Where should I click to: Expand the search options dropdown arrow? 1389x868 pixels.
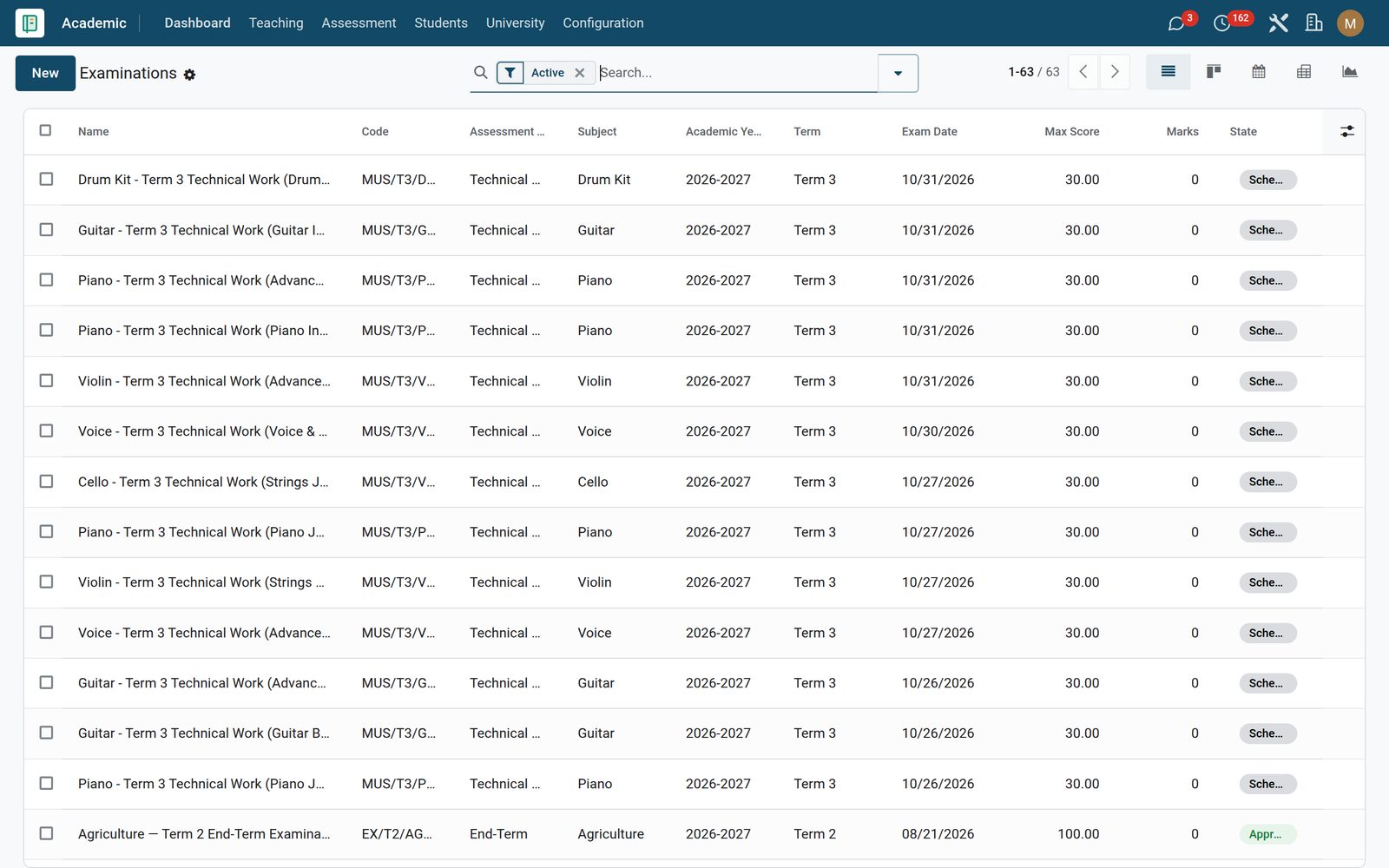(x=898, y=73)
